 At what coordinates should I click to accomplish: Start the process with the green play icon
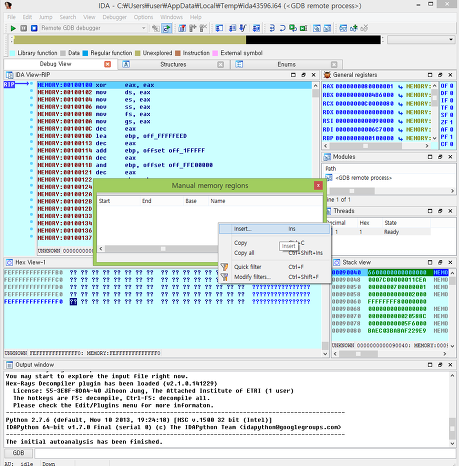(13, 28)
